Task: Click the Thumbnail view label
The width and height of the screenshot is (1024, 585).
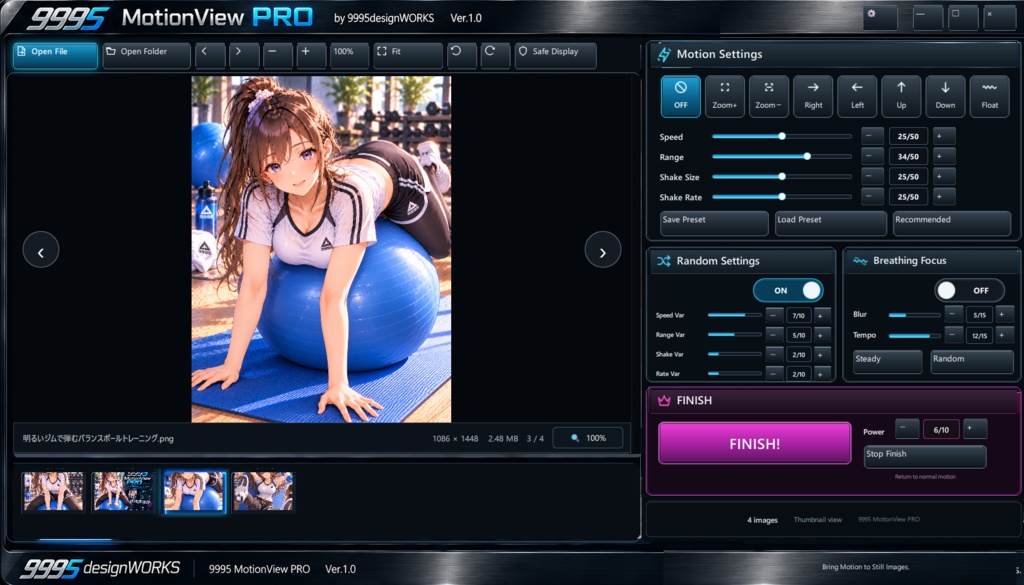Action: point(818,520)
